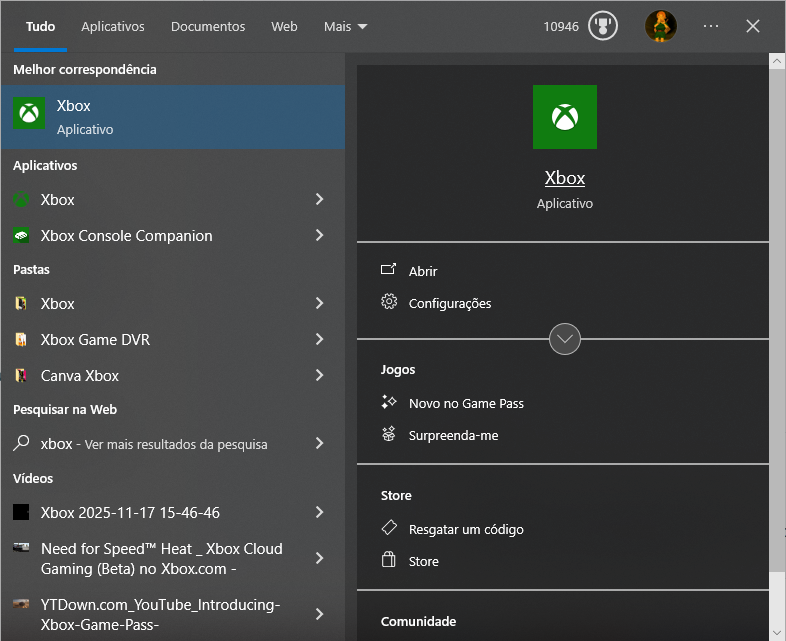
Task: Click the Store shopping bag icon
Action: click(x=389, y=561)
